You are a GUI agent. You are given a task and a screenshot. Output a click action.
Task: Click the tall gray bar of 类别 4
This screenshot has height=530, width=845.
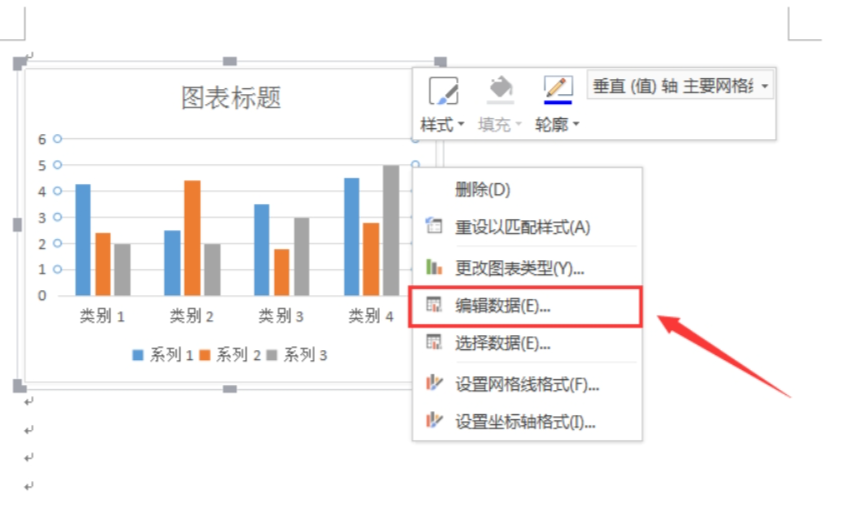tap(391, 230)
